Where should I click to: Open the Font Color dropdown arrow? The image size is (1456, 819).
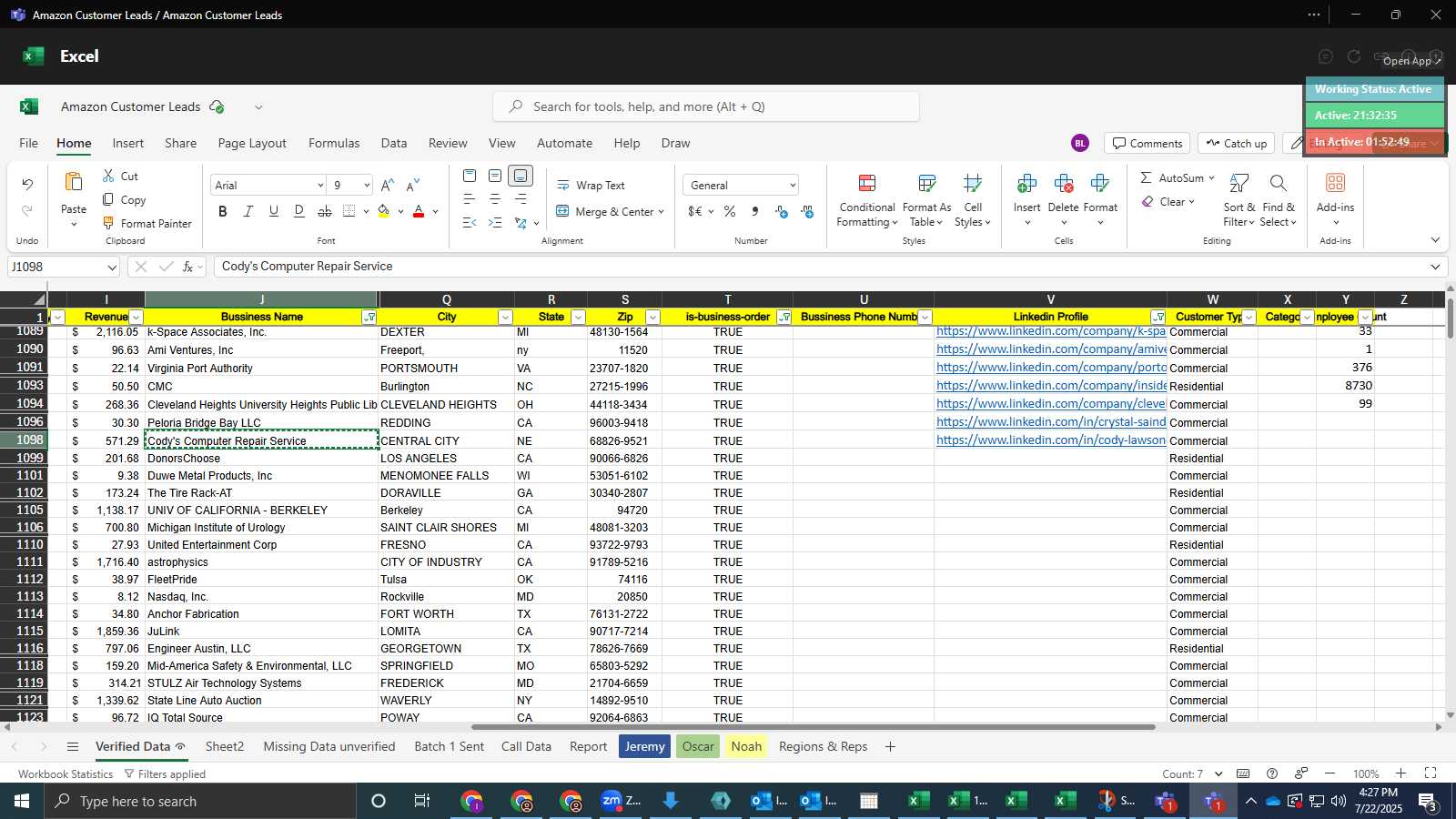(436, 212)
